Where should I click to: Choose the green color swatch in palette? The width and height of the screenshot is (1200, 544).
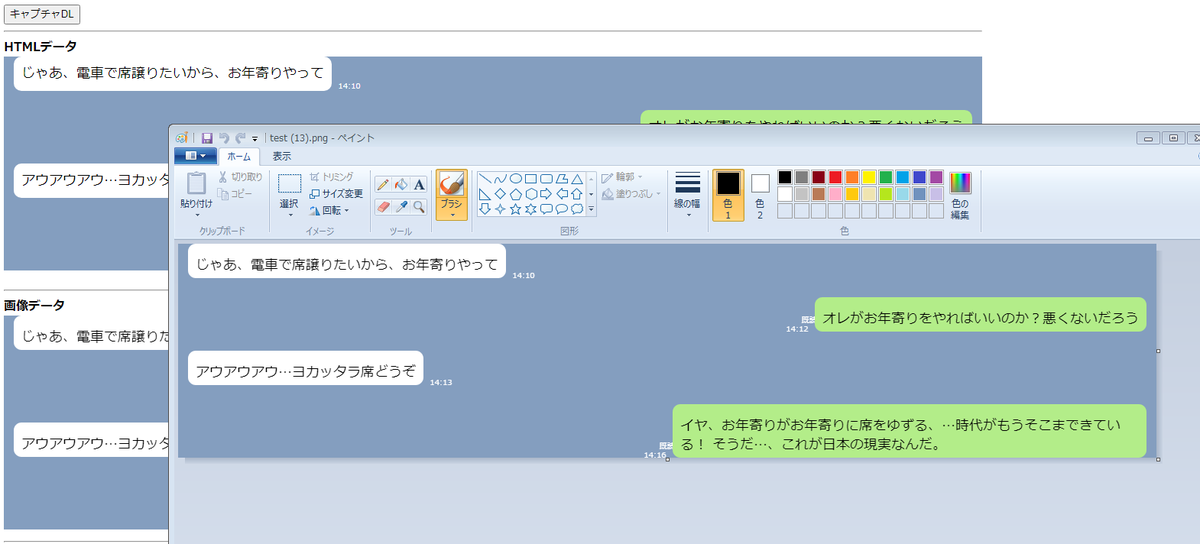point(887,177)
